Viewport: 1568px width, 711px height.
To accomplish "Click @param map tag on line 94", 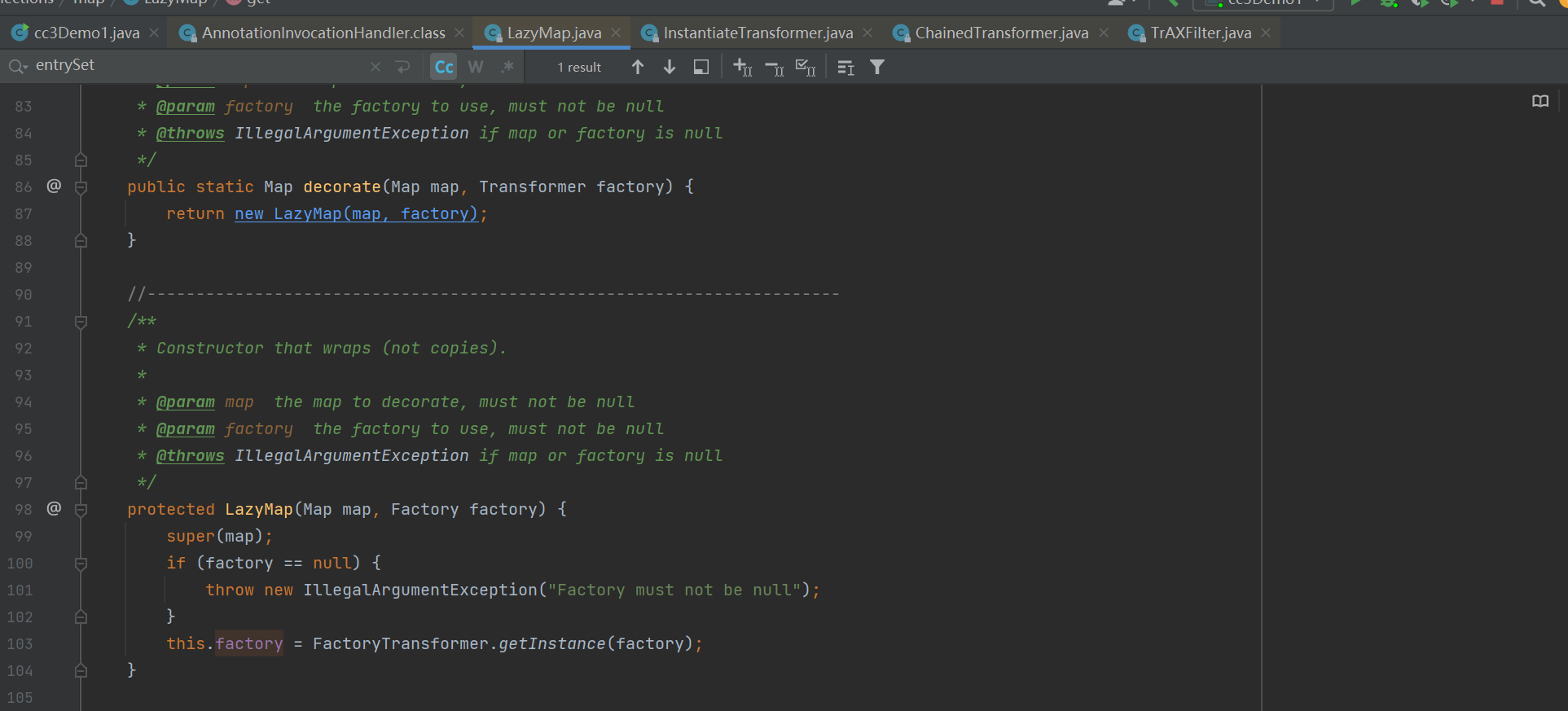I will (x=186, y=402).
